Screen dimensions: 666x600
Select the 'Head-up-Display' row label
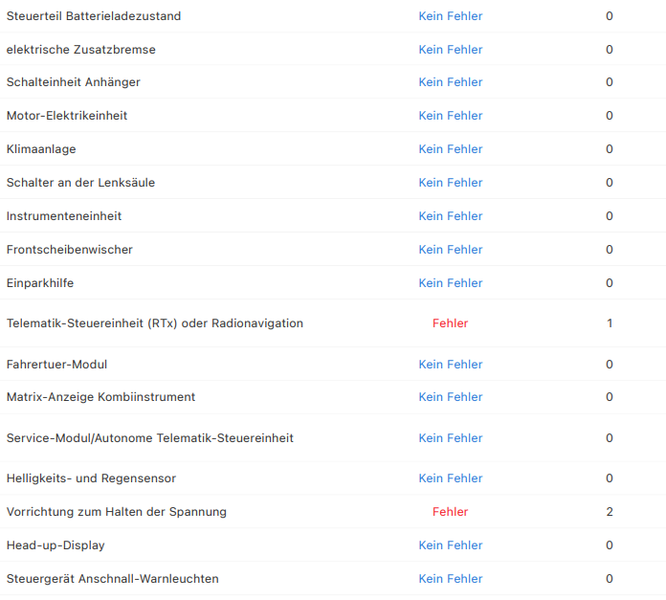coord(55,545)
